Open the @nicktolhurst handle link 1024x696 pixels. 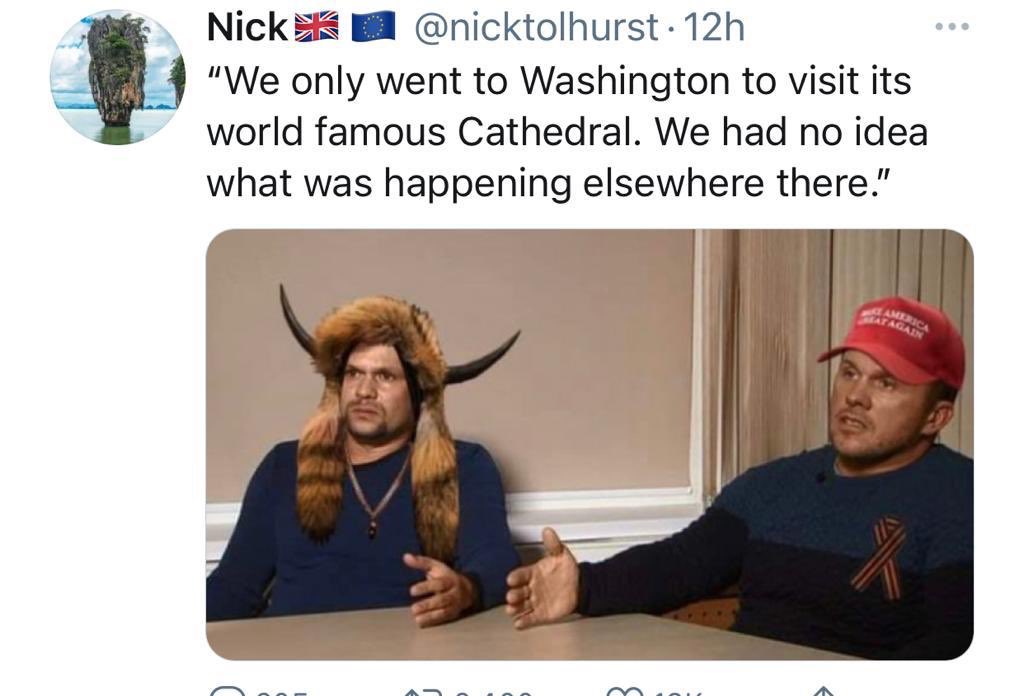click(536, 27)
